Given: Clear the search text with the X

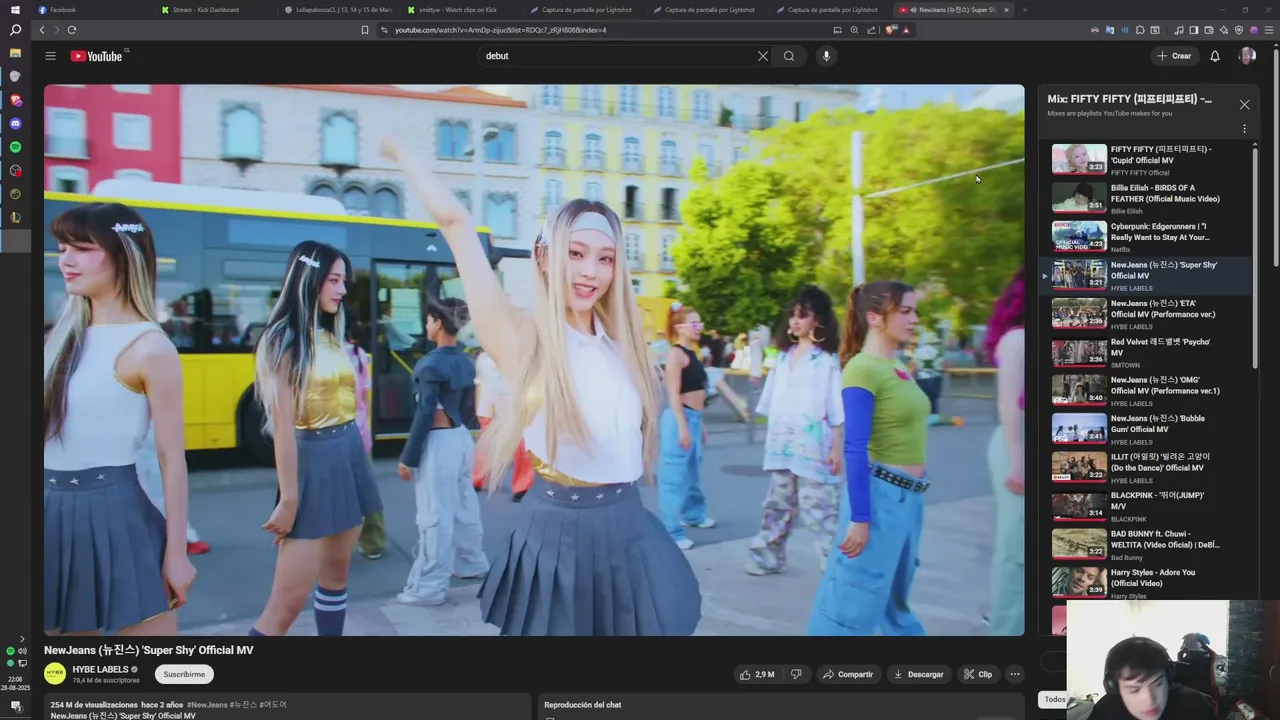Looking at the screenshot, I should pos(763,56).
